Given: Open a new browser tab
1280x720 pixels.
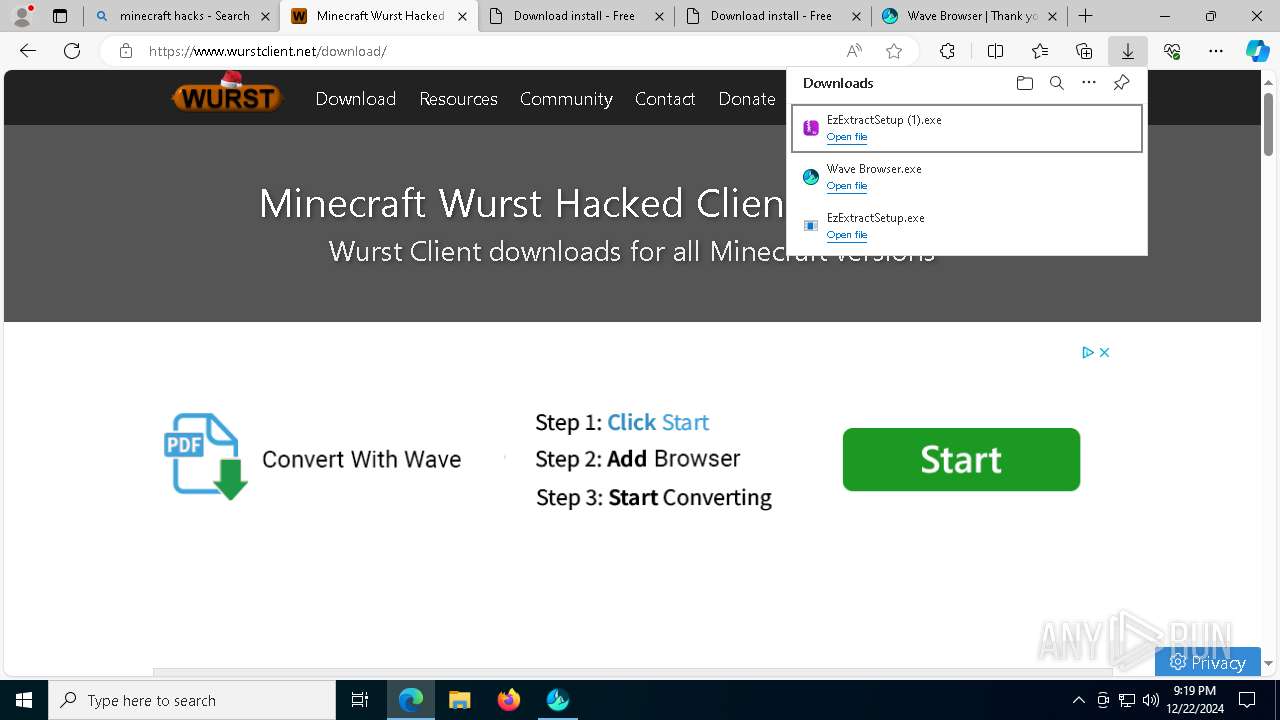Looking at the screenshot, I should point(1085,16).
